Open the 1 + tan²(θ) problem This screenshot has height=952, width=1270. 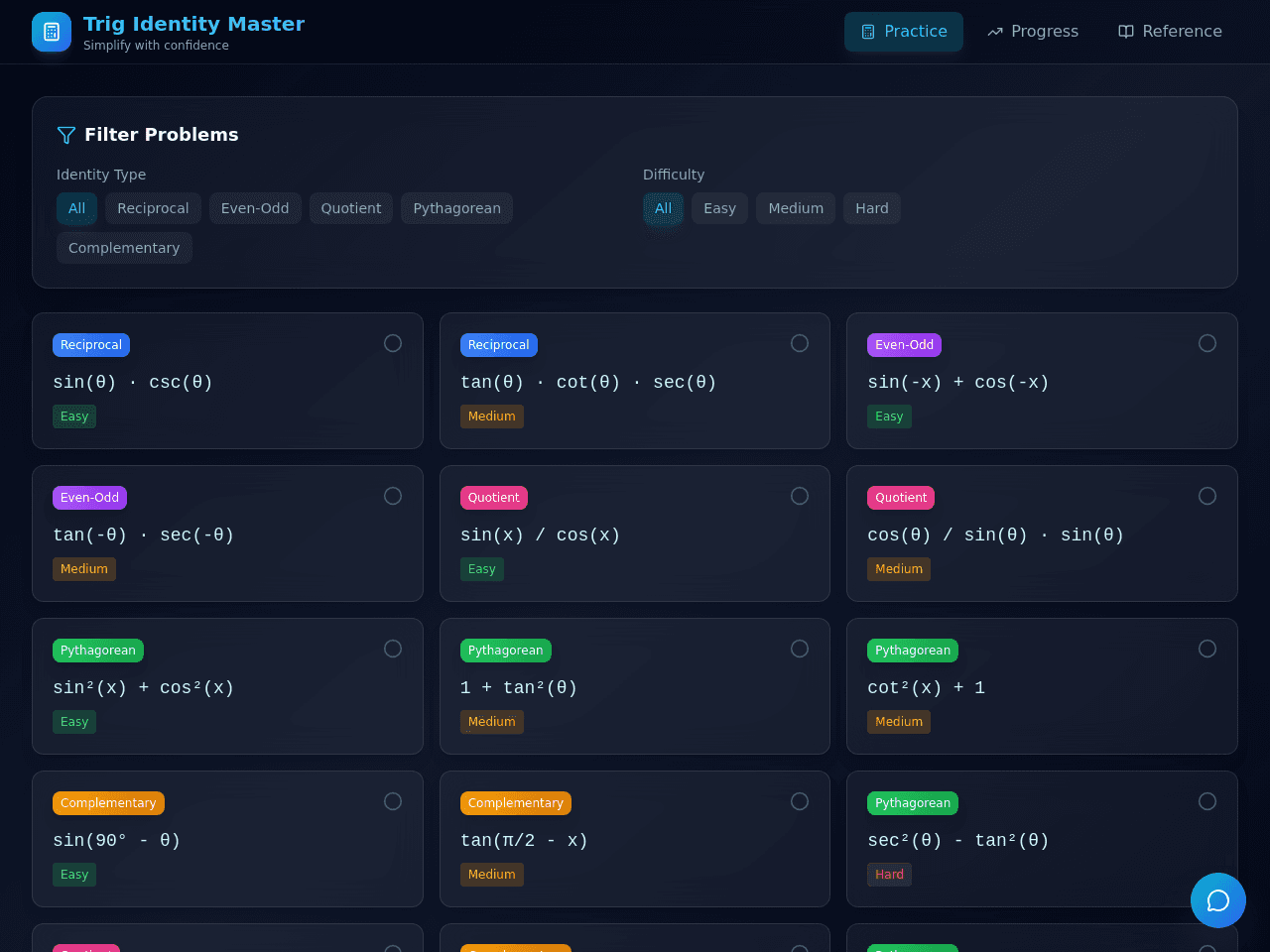tap(635, 686)
